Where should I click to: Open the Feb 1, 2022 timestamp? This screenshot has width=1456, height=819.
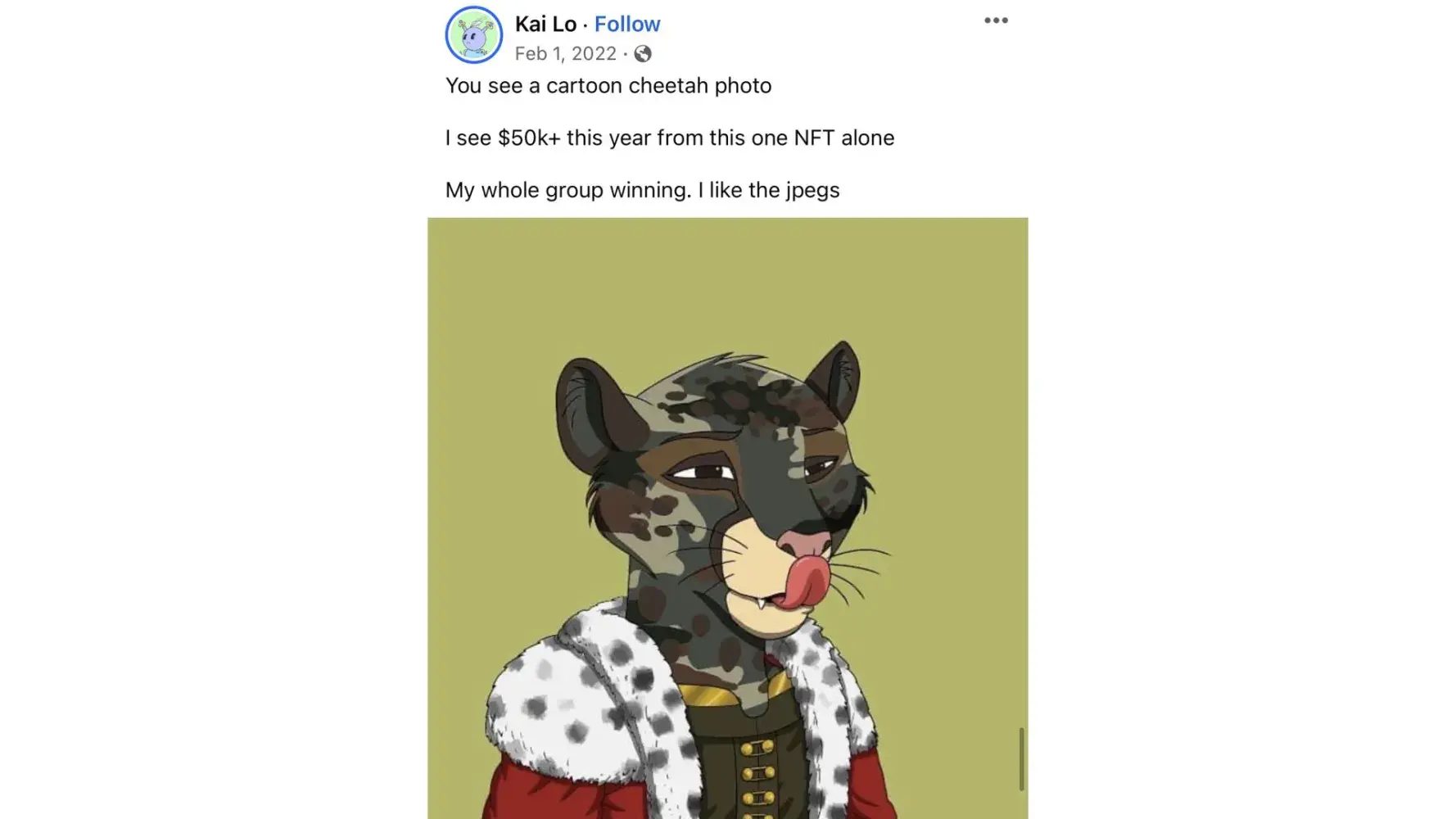(565, 54)
